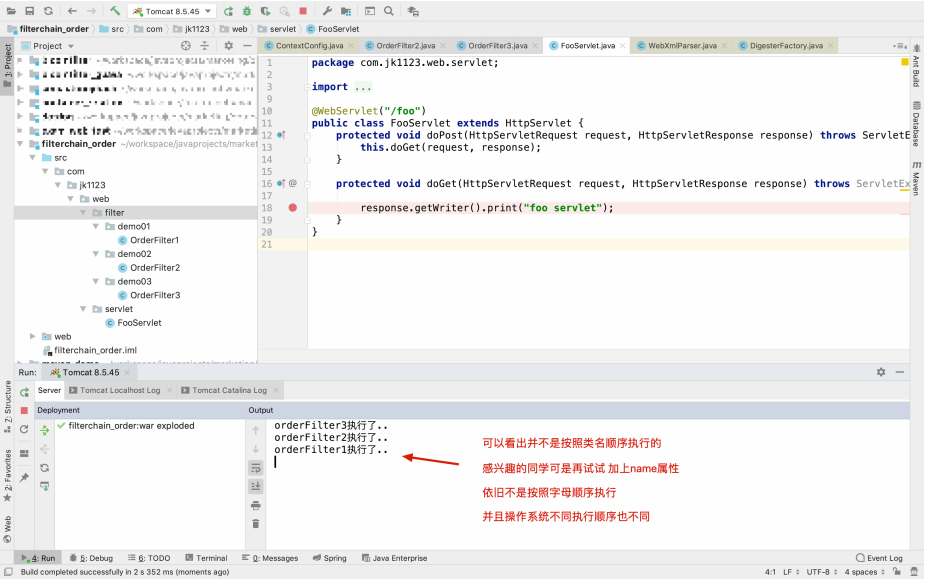Start debugging with the green bug icon
Image resolution: width=925 pixels, height=579 pixels.
click(247, 11)
